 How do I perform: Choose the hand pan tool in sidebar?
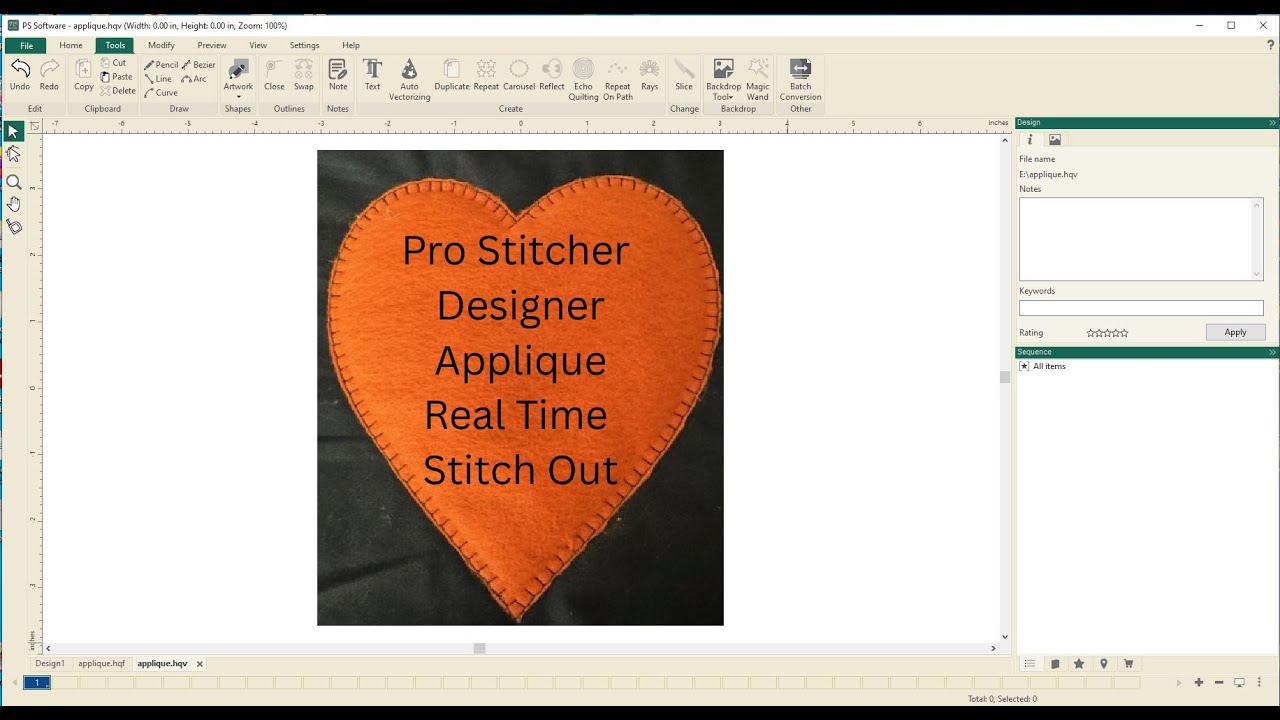pos(14,204)
